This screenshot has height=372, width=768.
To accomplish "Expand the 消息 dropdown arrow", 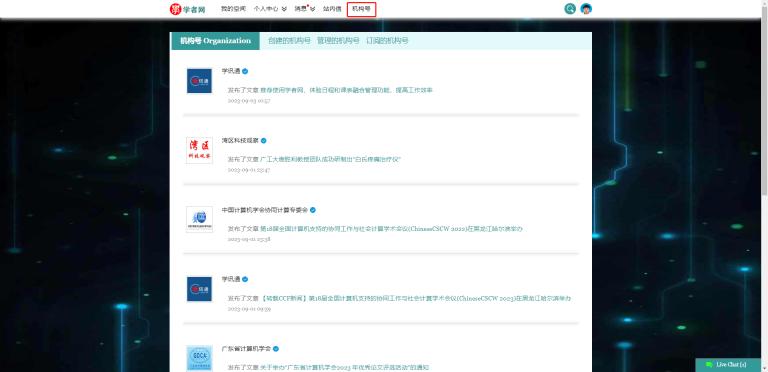I will [x=312, y=9].
